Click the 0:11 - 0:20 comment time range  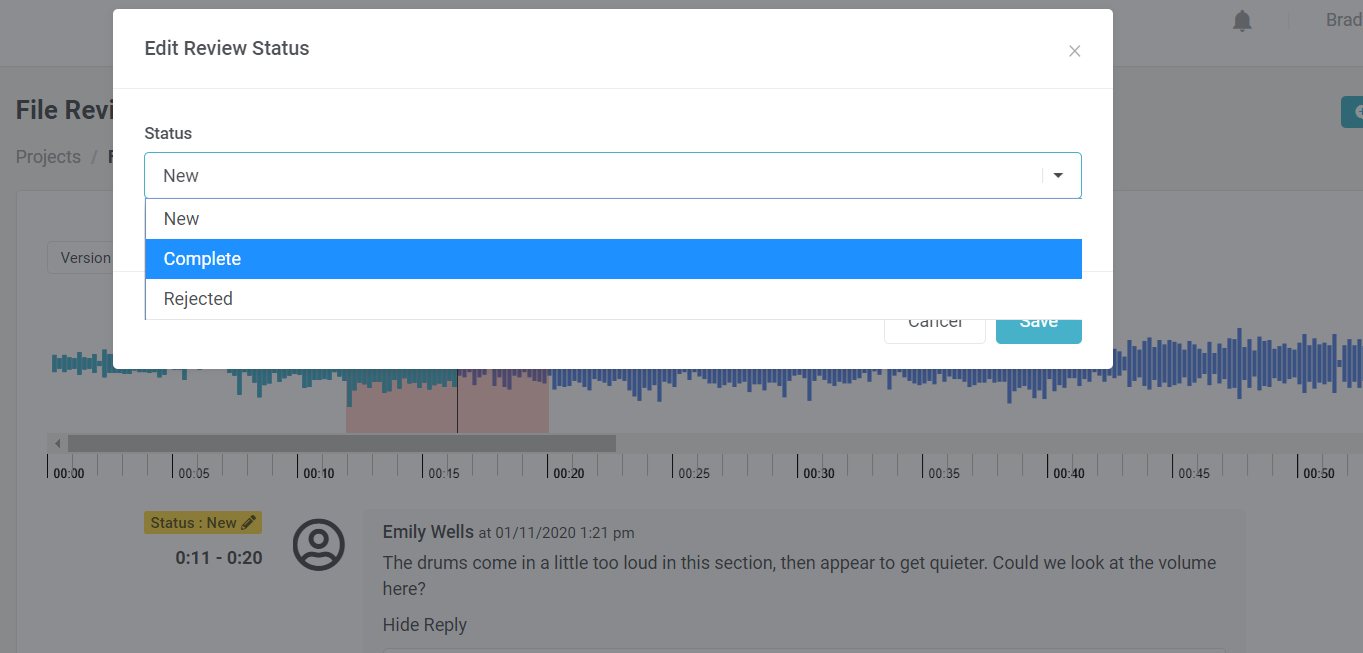point(219,558)
